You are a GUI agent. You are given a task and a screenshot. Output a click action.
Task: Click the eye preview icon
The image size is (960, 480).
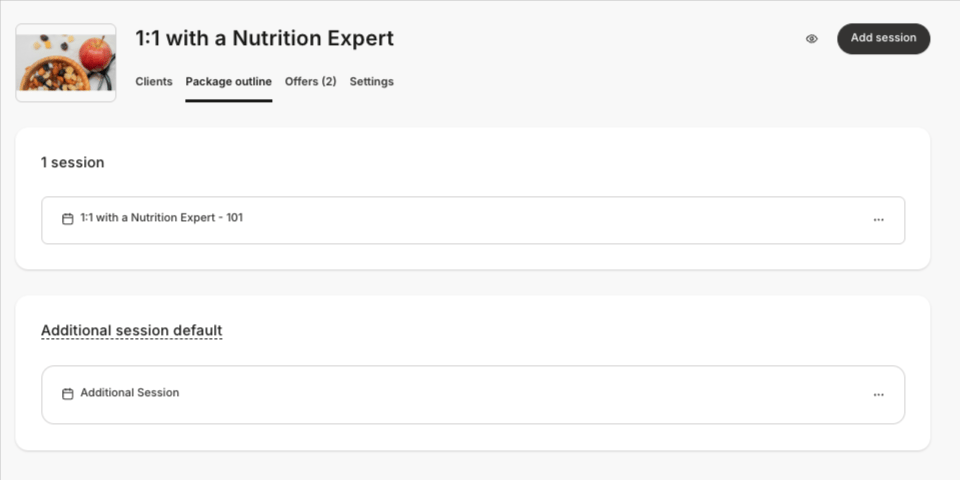(811, 39)
